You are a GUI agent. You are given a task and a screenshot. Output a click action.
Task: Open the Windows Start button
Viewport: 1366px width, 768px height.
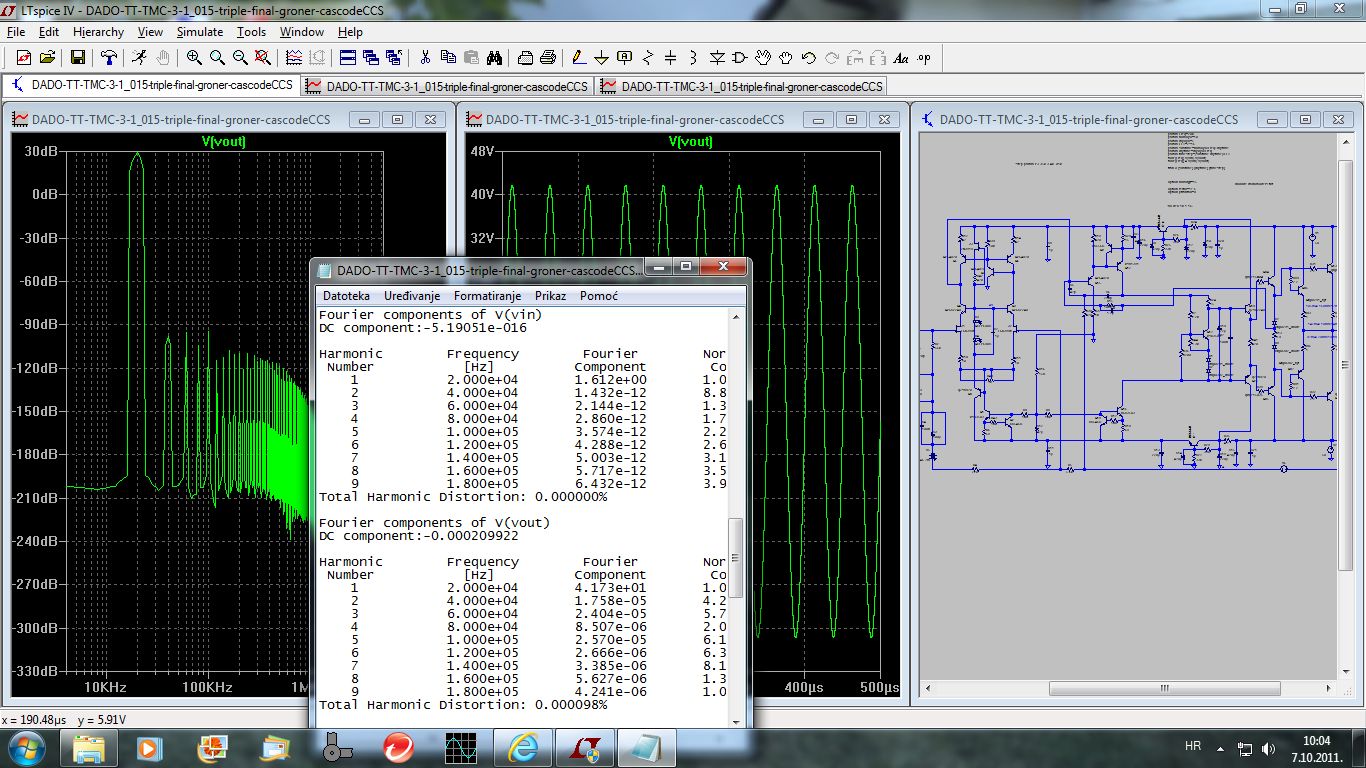[26, 747]
